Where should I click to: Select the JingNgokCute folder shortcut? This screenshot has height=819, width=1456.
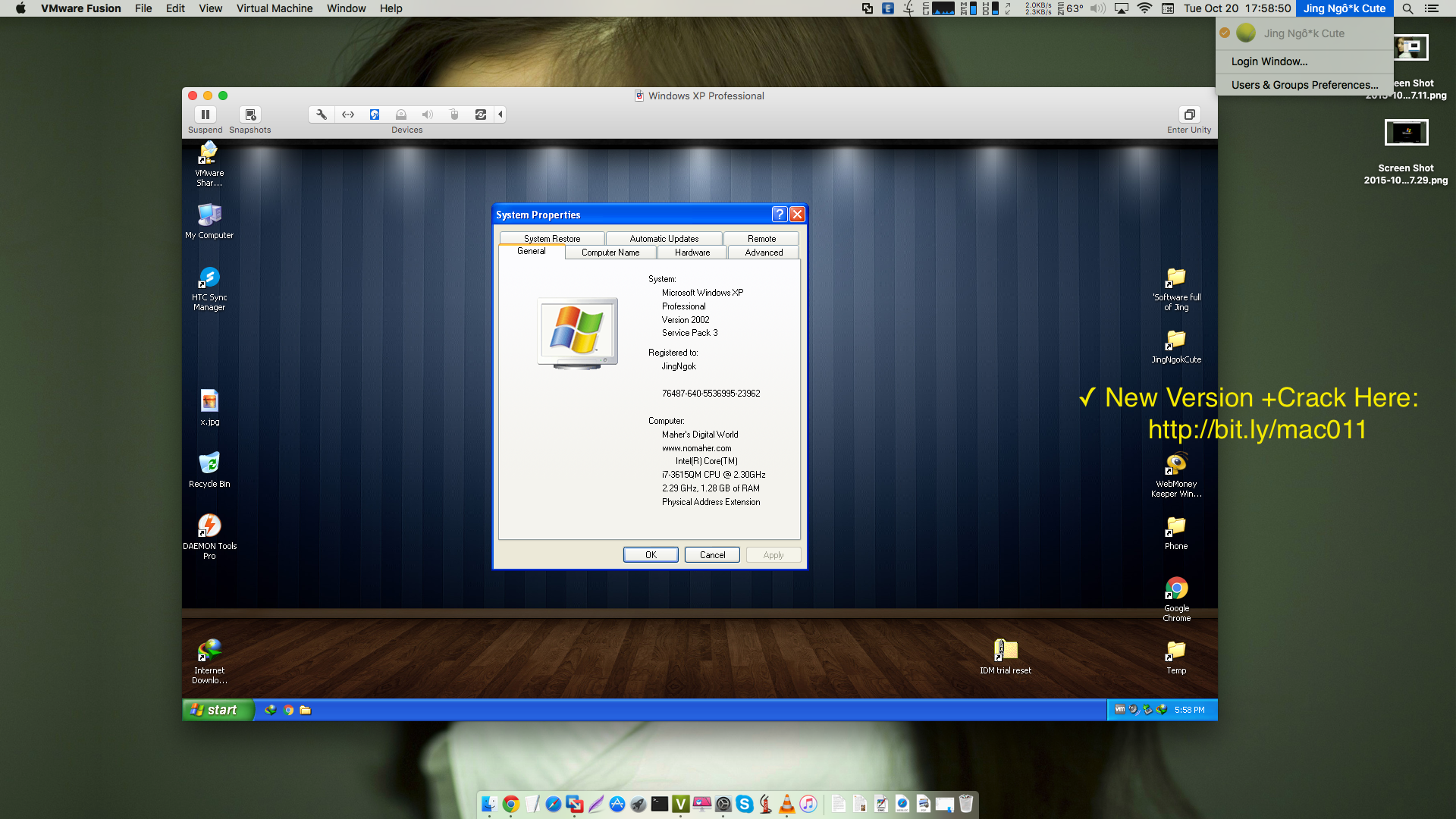tap(1176, 345)
